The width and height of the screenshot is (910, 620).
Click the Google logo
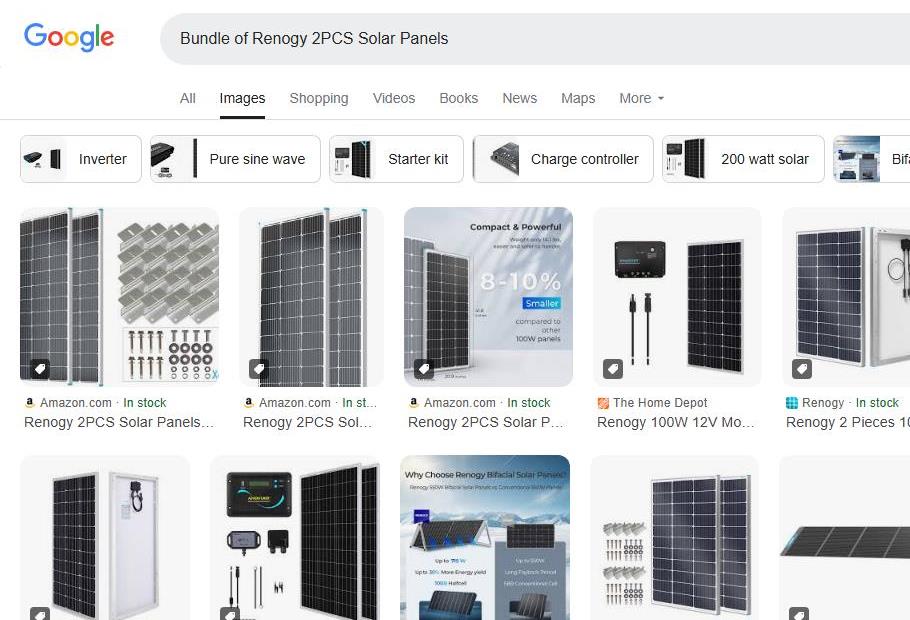pyautogui.click(x=69, y=38)
